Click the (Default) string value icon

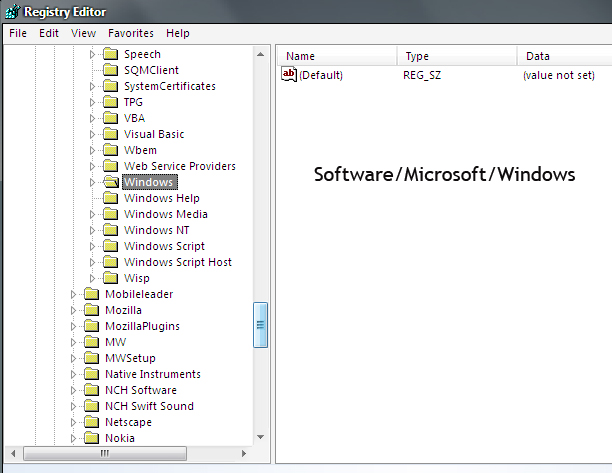point(289,75)
